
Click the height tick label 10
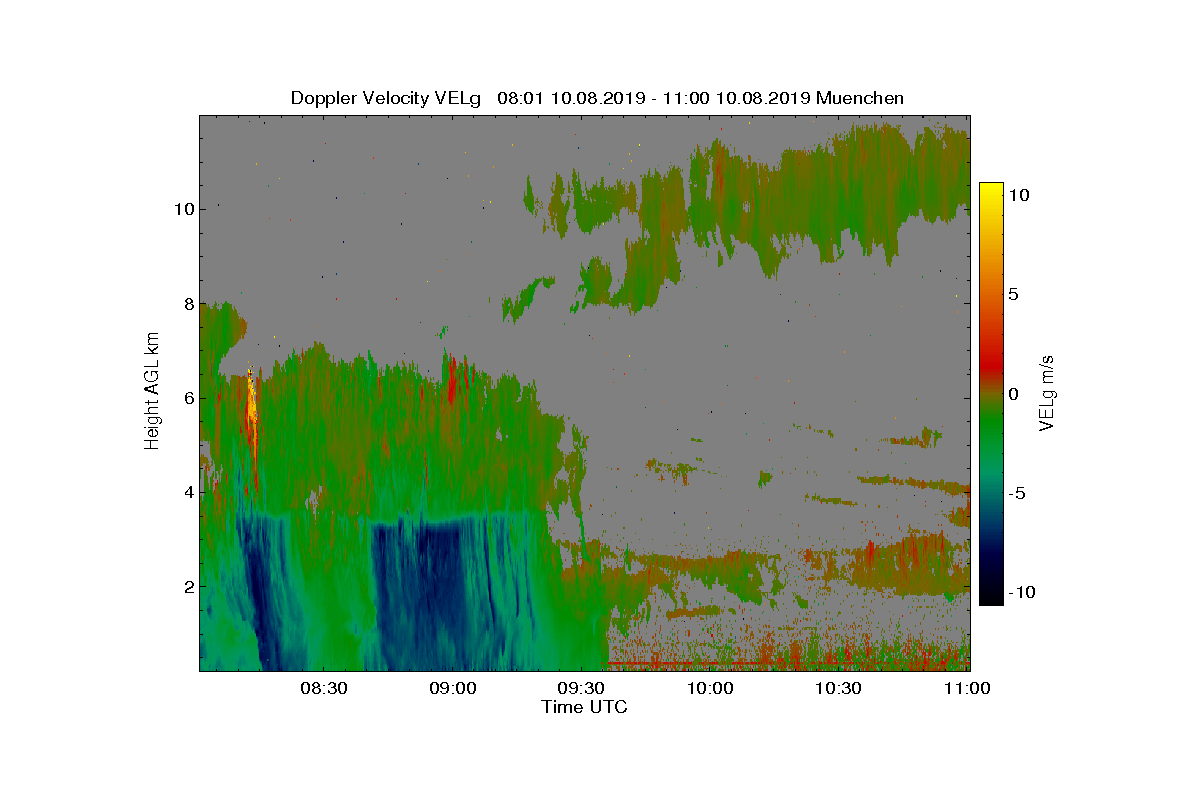[x=182, y=209]
